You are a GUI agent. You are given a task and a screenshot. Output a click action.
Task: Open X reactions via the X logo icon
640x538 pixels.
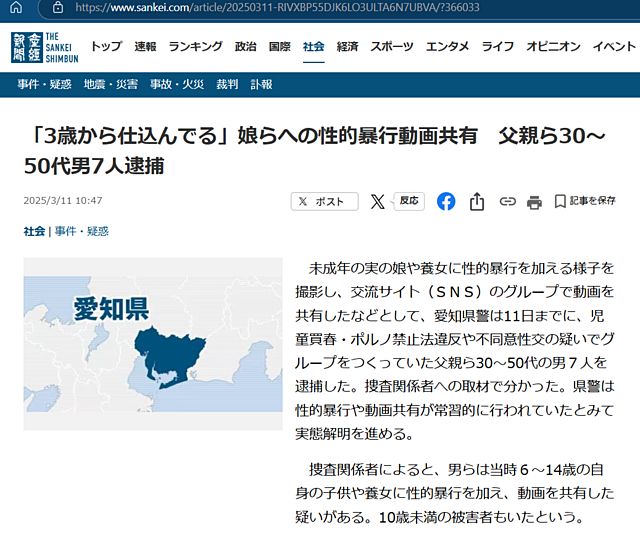click(377, 201)
